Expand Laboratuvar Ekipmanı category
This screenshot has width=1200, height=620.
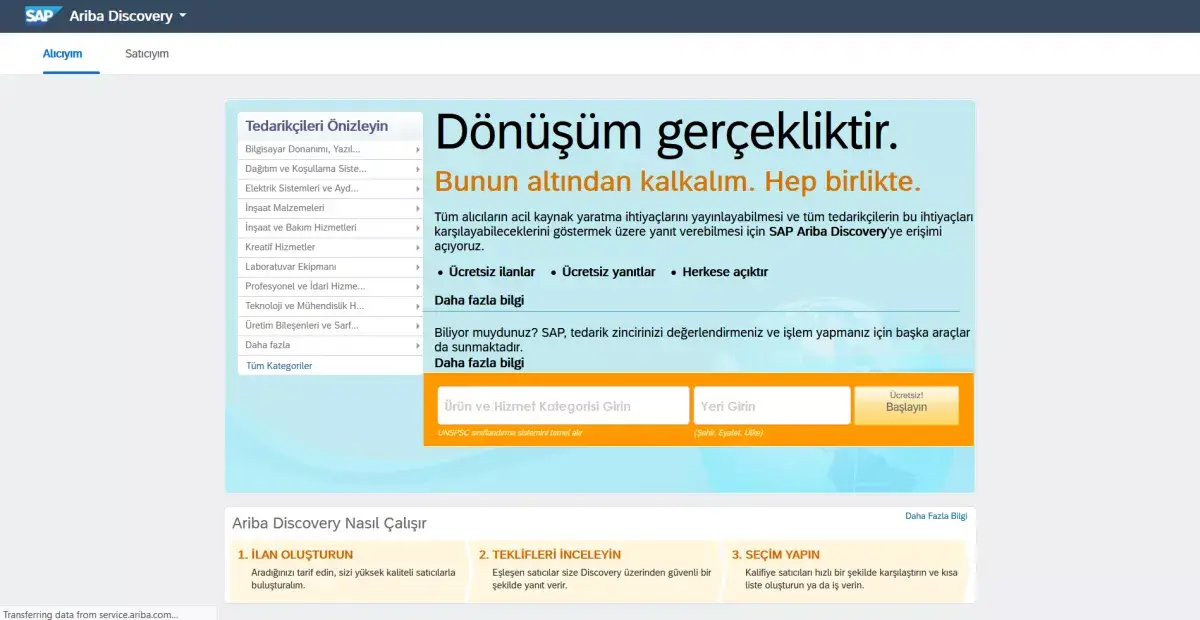coord(331,267)
